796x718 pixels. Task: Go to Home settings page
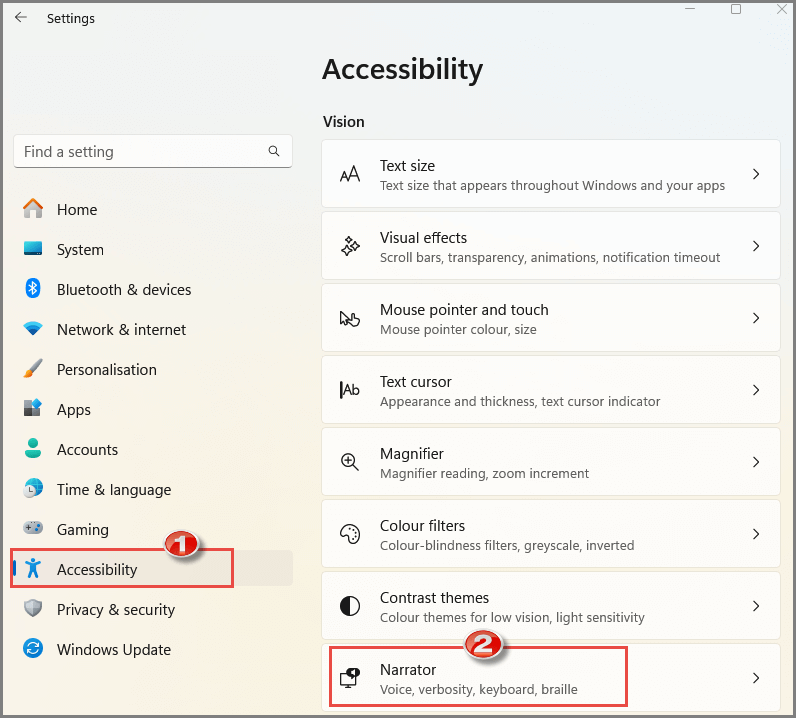152,209
